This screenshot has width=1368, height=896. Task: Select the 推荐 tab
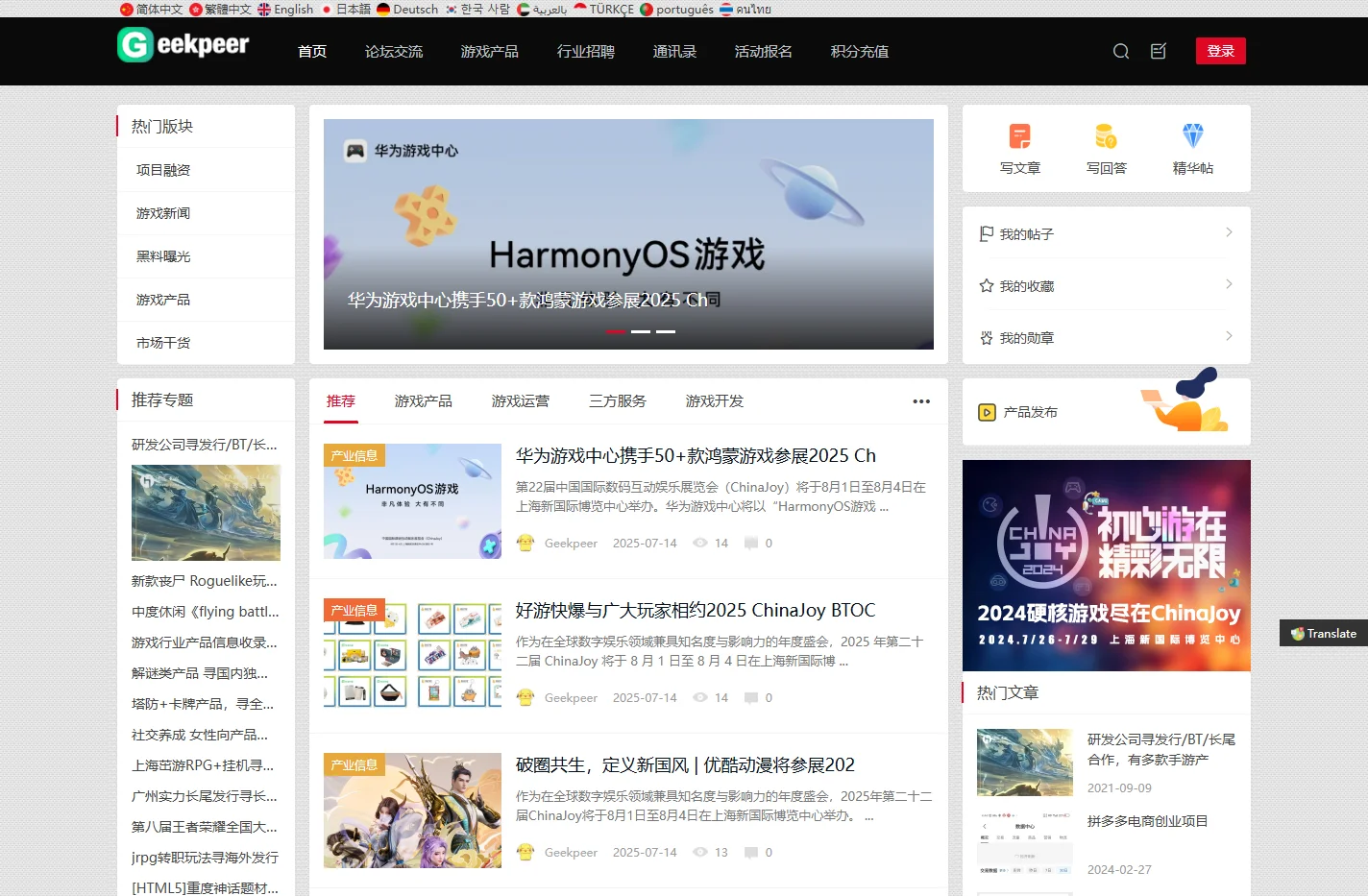(x=341, y=401)
